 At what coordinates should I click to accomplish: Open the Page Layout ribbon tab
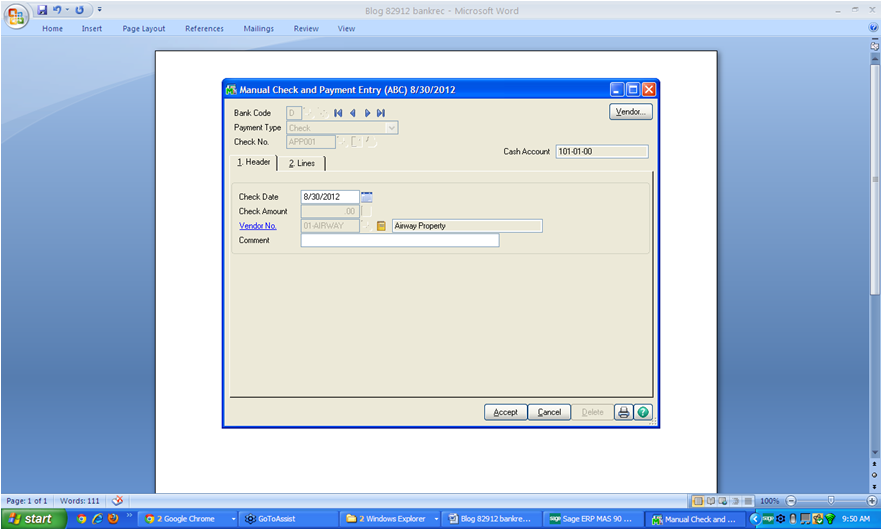[x=144, y=29]
